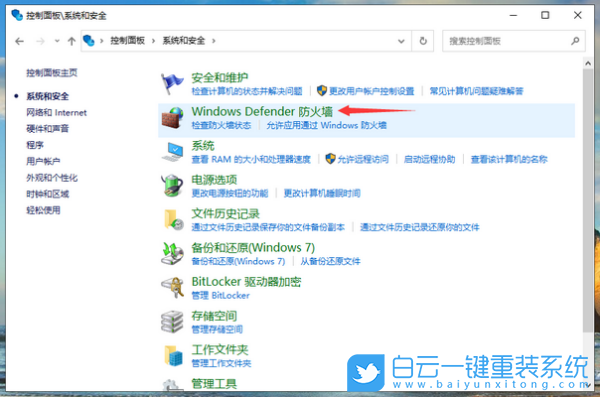Open 备份和还原(Windows 7) heading
Screen dimensions: 600x397
(253, 248)
